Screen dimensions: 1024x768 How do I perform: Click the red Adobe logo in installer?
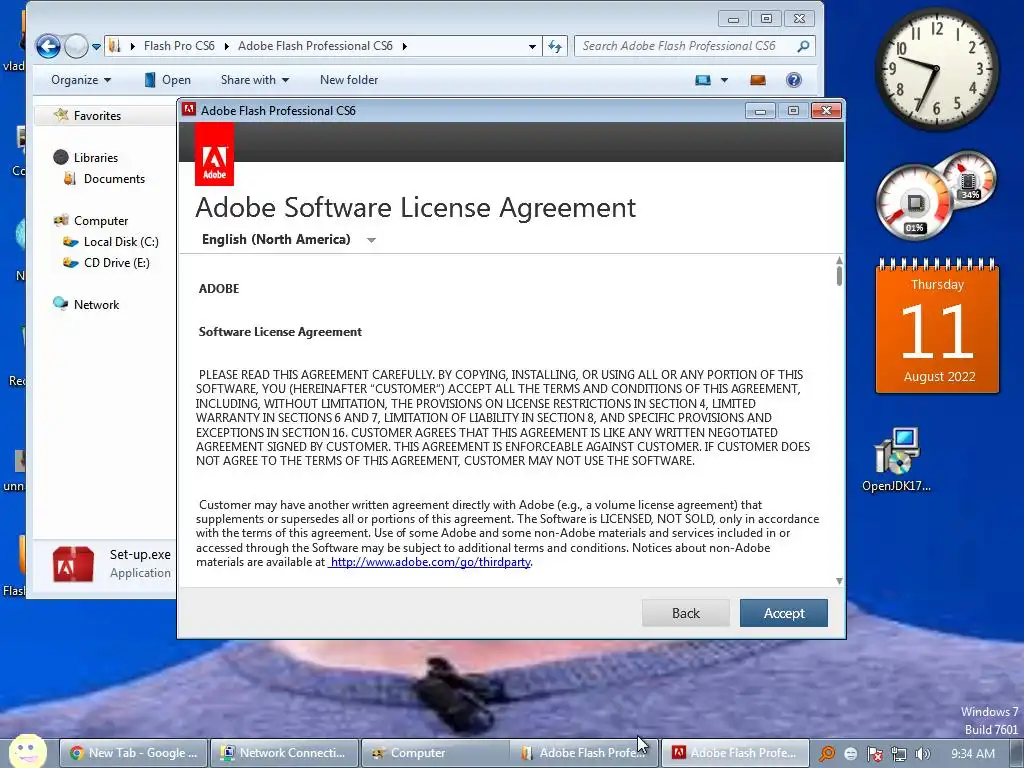pyautogui.click(x=214, y=154)
